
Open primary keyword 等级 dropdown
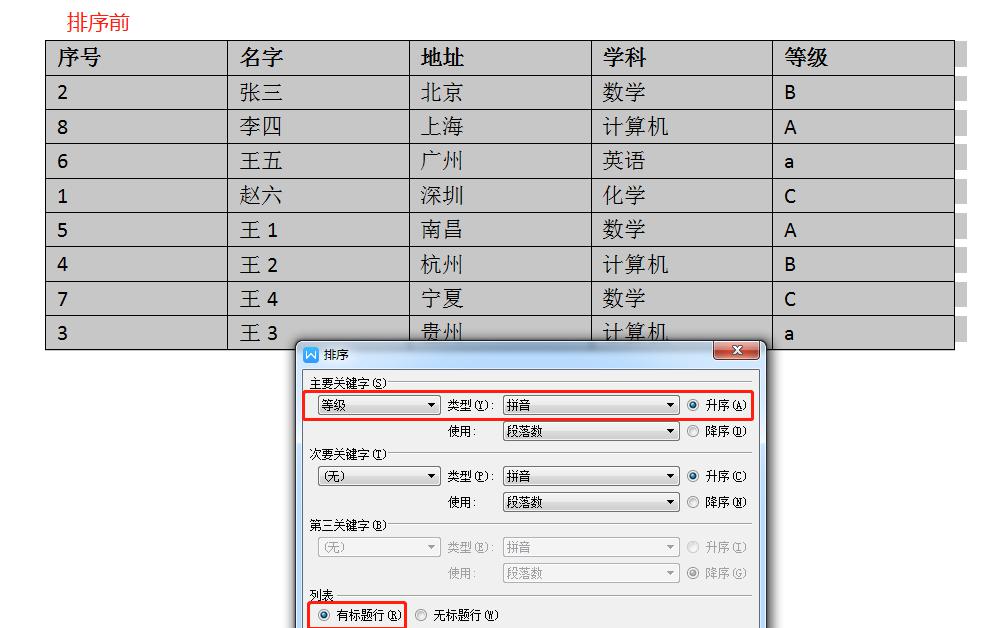379,405
